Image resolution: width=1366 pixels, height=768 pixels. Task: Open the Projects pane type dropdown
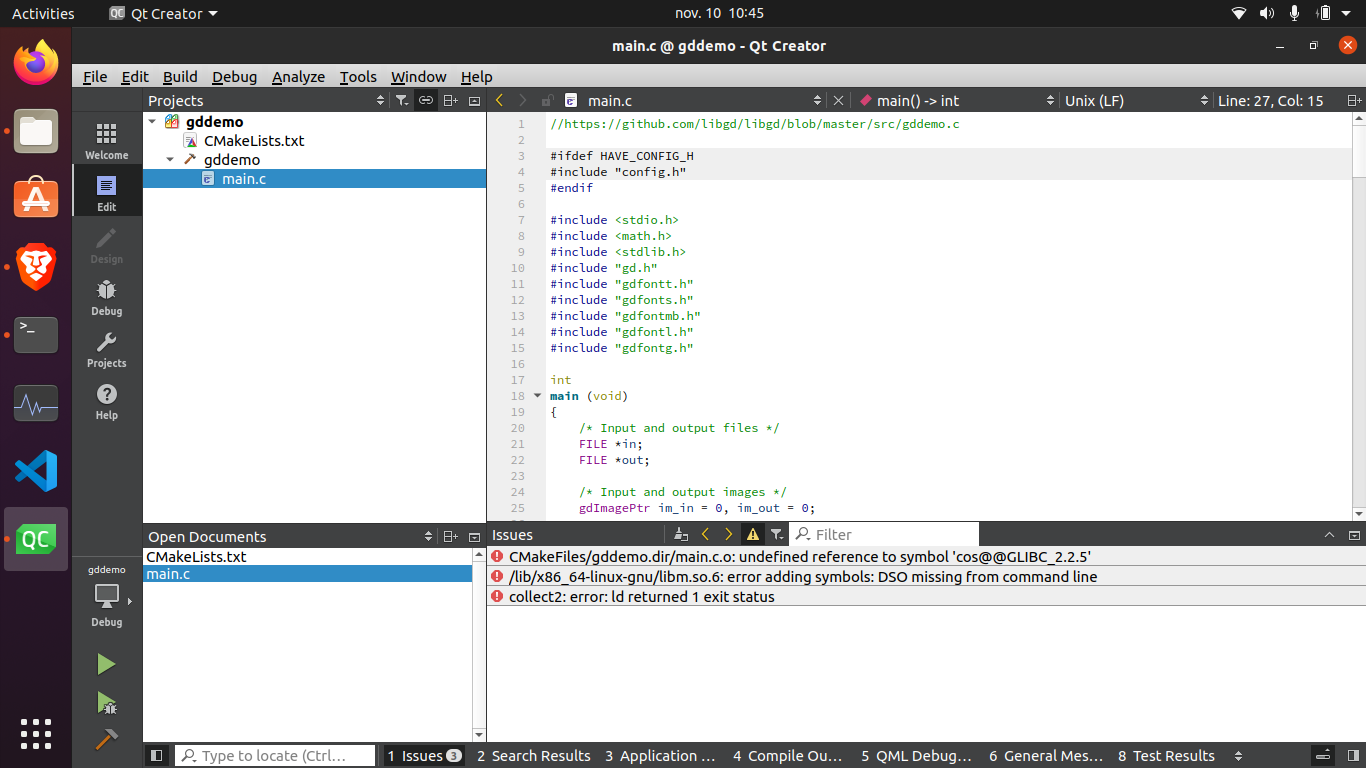tap(266, 100)
